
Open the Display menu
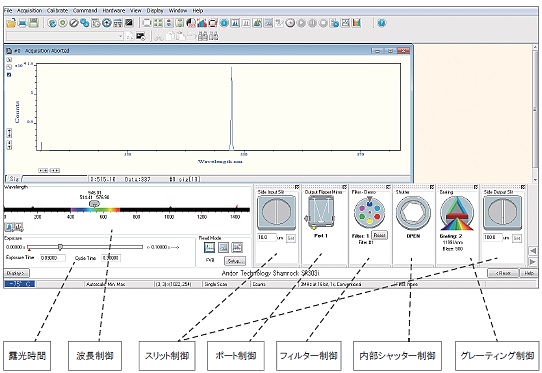click(155, 11)
